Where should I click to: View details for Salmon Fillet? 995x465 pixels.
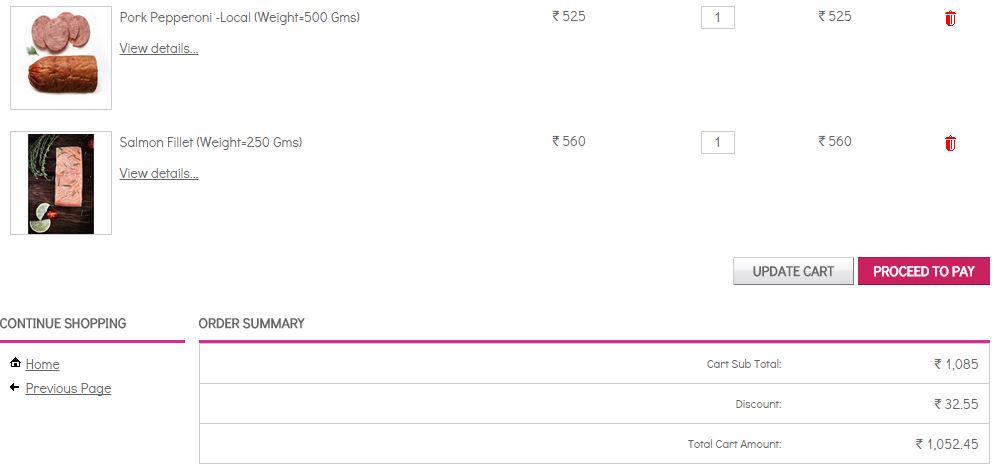click(x=159, y=173)
